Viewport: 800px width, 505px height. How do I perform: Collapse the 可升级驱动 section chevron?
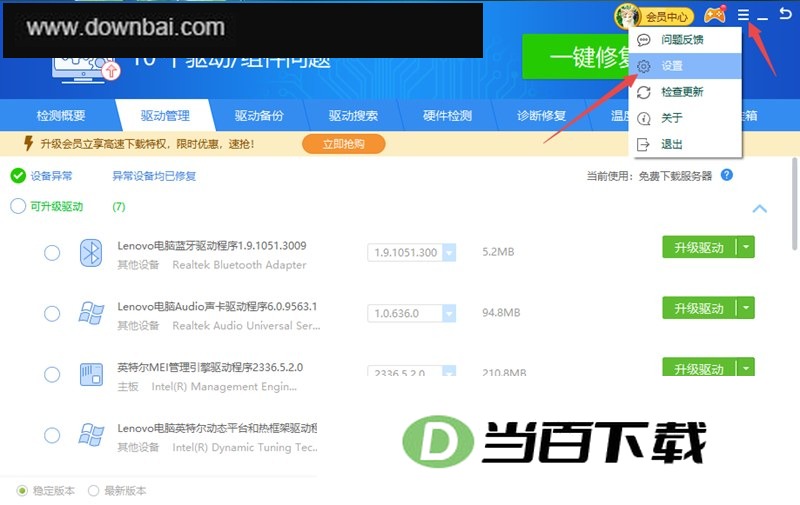pos(760,208)
